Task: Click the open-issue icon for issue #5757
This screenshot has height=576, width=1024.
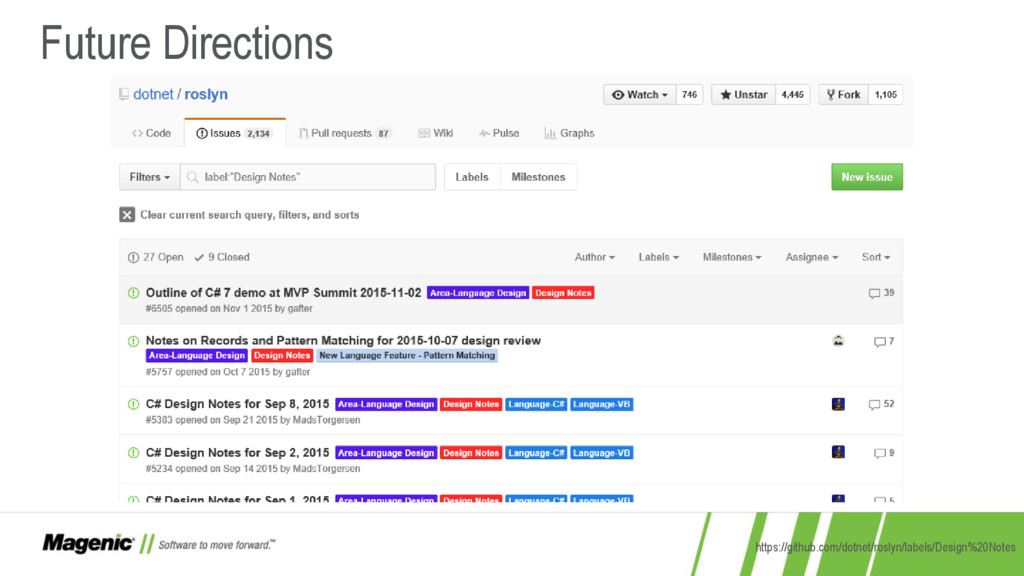Action: click(133, 341)
